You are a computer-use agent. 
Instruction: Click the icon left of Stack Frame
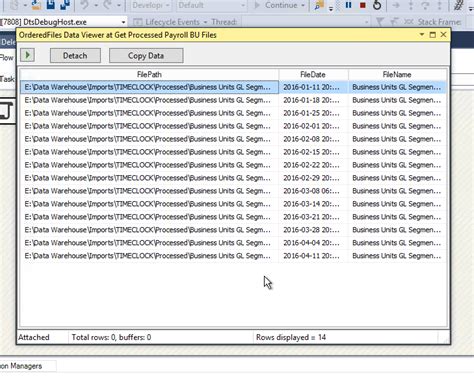point(408,22)
